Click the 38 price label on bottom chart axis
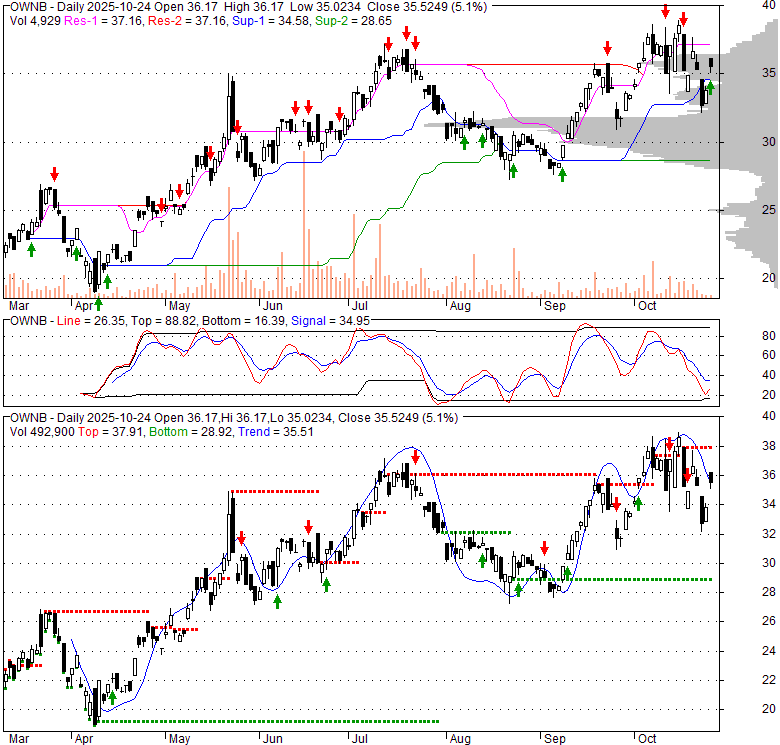The height and width of the screenshot is (745, 780). tap(769, 446)
